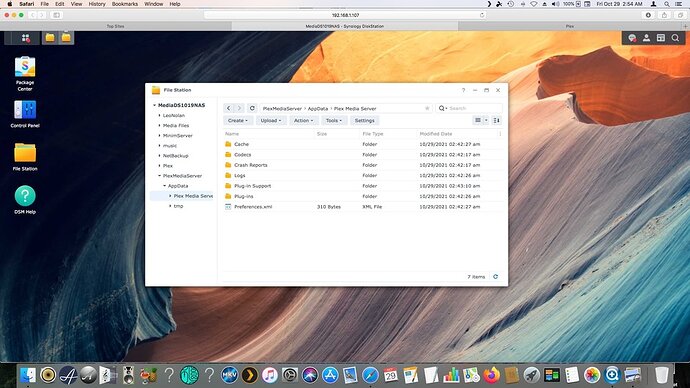This screenshot has width=690, height=388.
Task: Switch to the Plex Safari tab
Action: click(x=570, y=26)
